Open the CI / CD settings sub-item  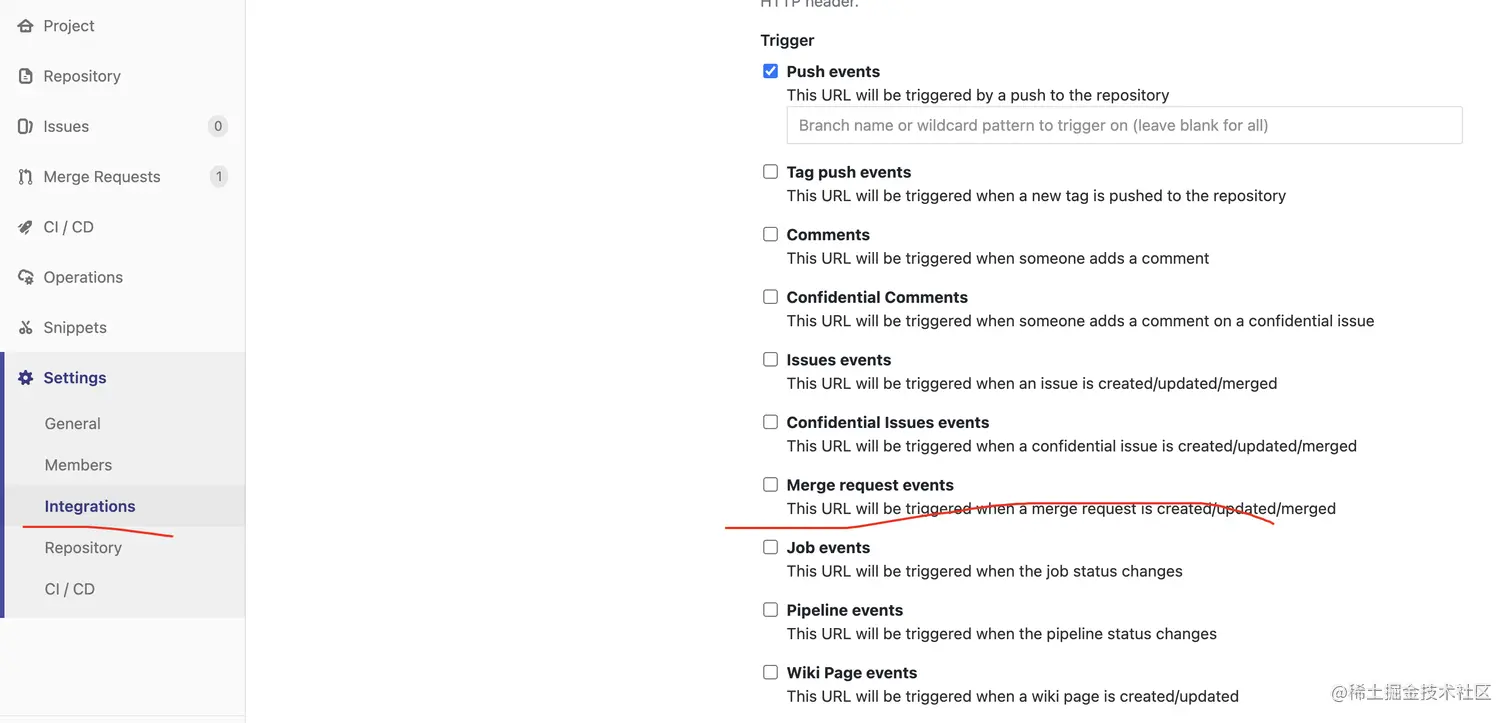click(70, 589)
